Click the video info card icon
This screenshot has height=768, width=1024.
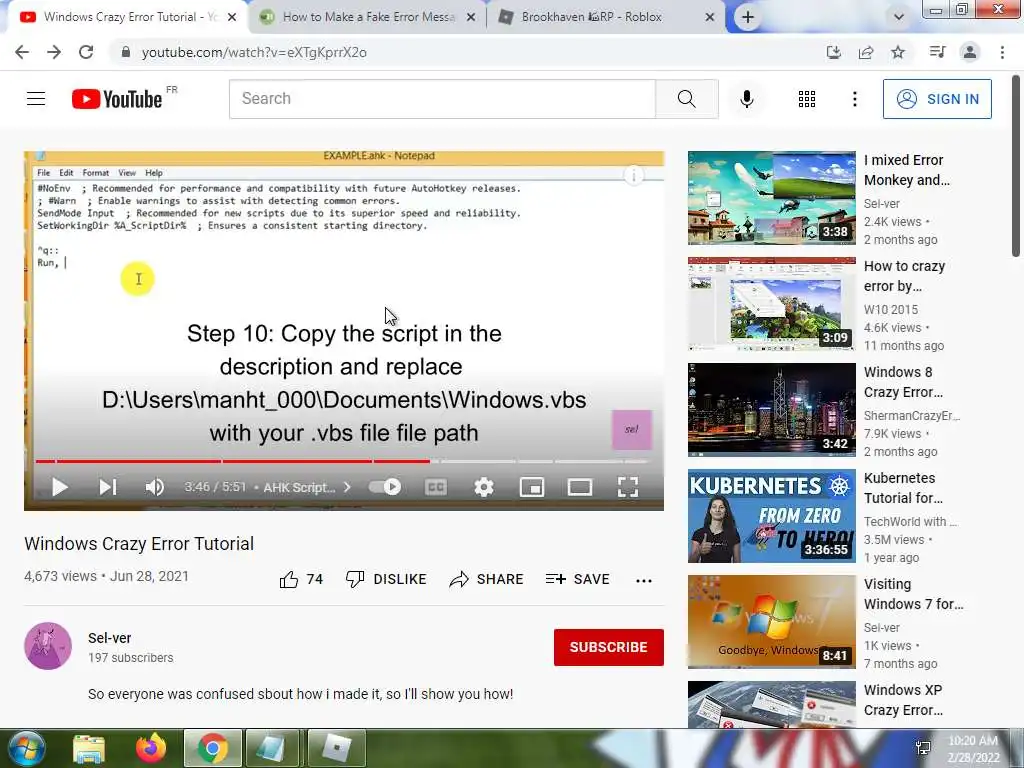coord(633,175)
